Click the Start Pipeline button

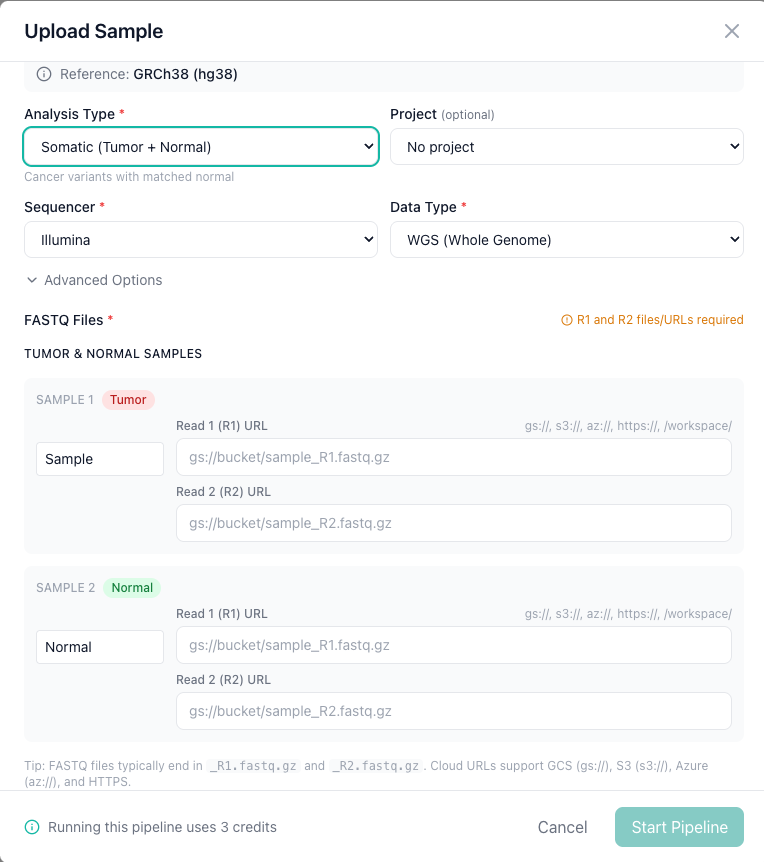tap(679, 827)
